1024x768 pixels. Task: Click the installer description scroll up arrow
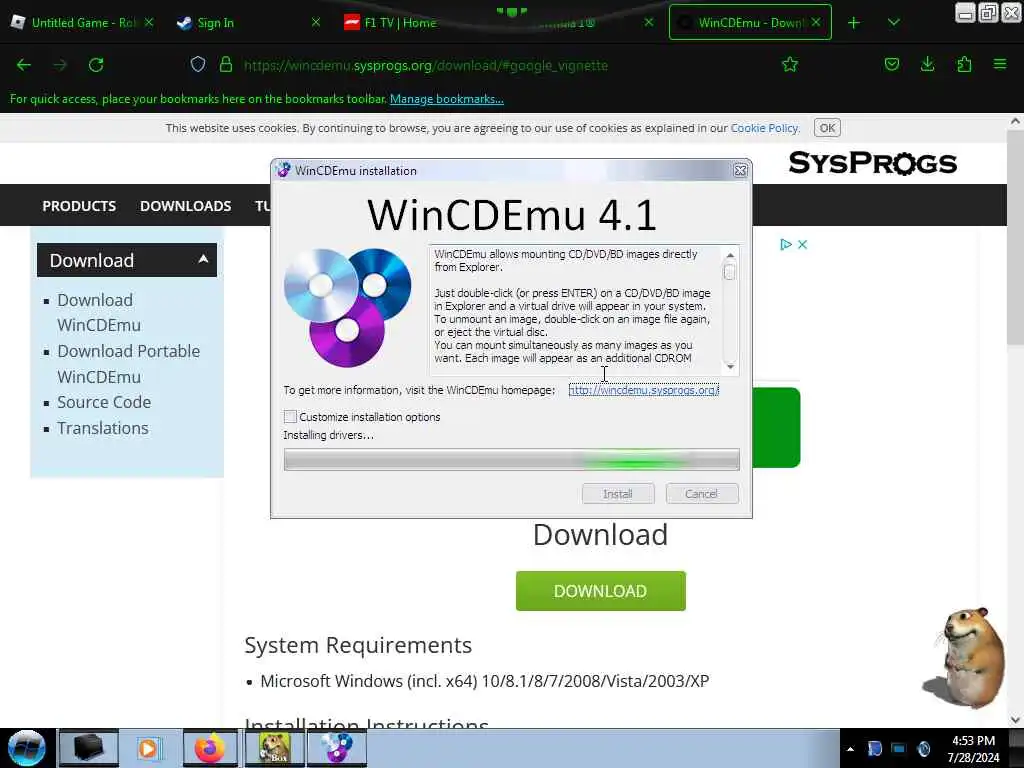click(x=730, y=255)
